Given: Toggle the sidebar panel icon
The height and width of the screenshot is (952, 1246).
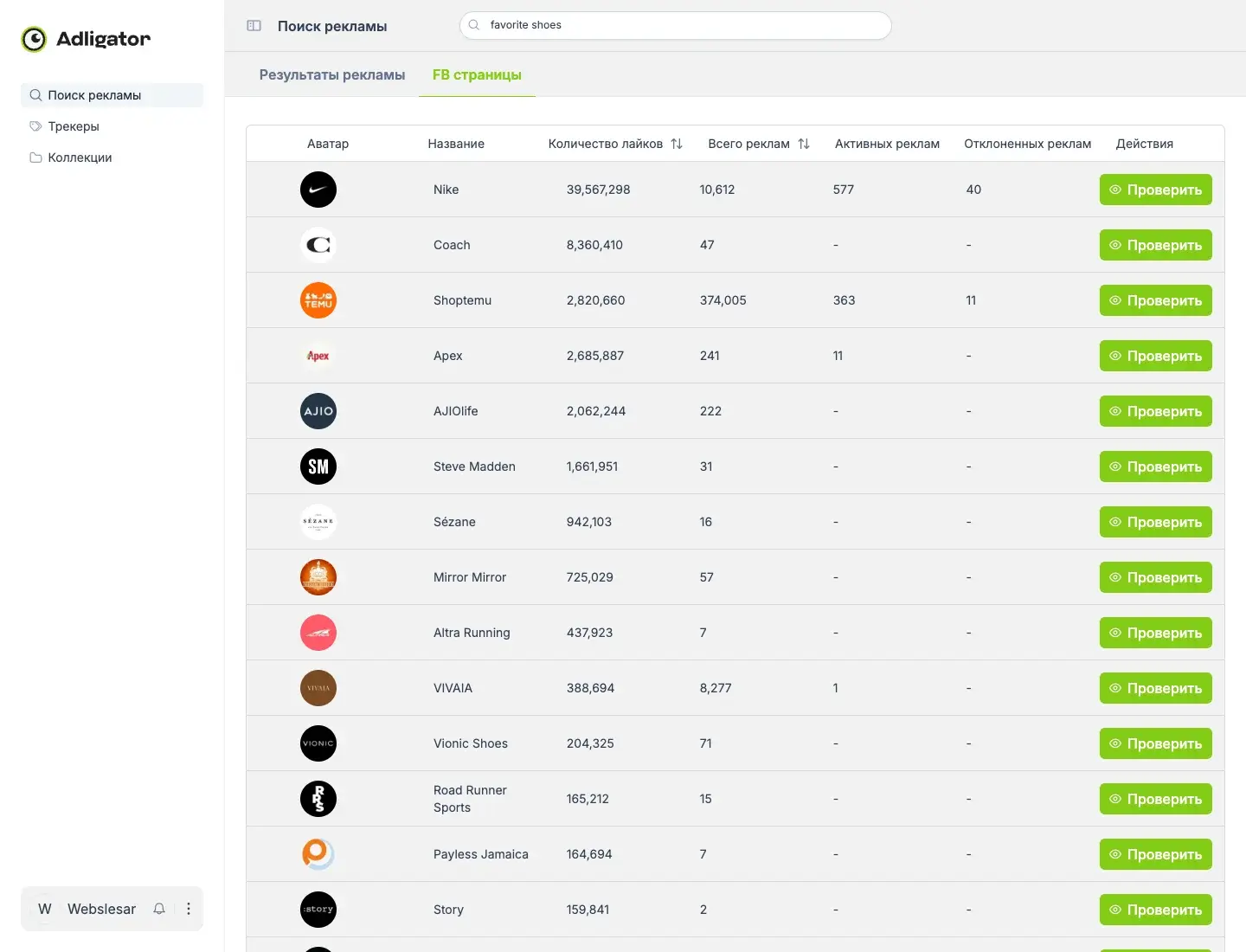Looking at the screenshot, I should click(x=254, y=26).
